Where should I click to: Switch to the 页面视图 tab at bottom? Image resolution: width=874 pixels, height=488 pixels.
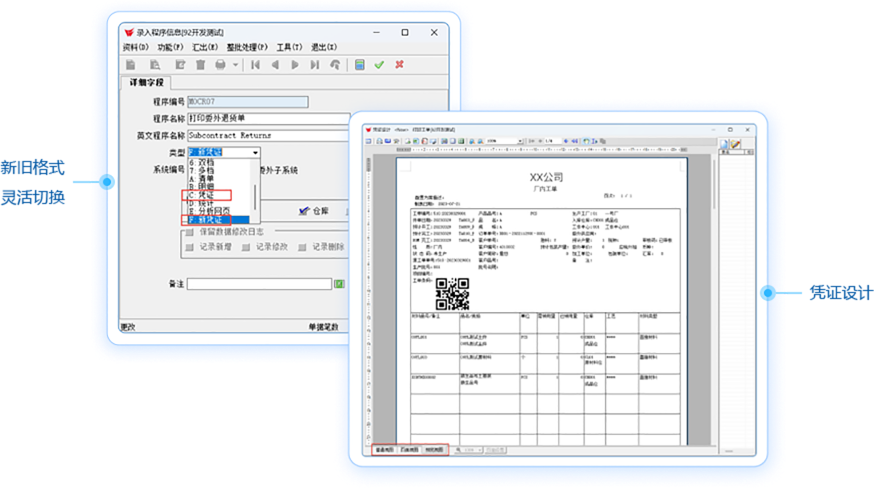pyautogui.click(x=410, y=450)
